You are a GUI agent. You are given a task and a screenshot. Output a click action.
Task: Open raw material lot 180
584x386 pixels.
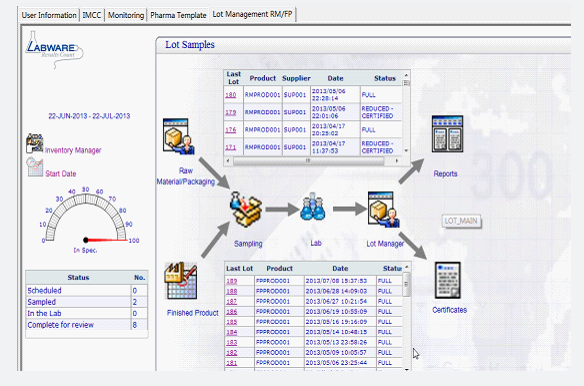[231, 95]
